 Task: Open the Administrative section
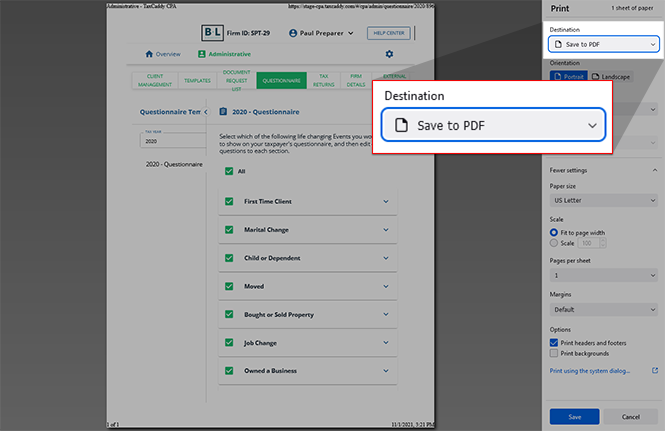point(224,54)
